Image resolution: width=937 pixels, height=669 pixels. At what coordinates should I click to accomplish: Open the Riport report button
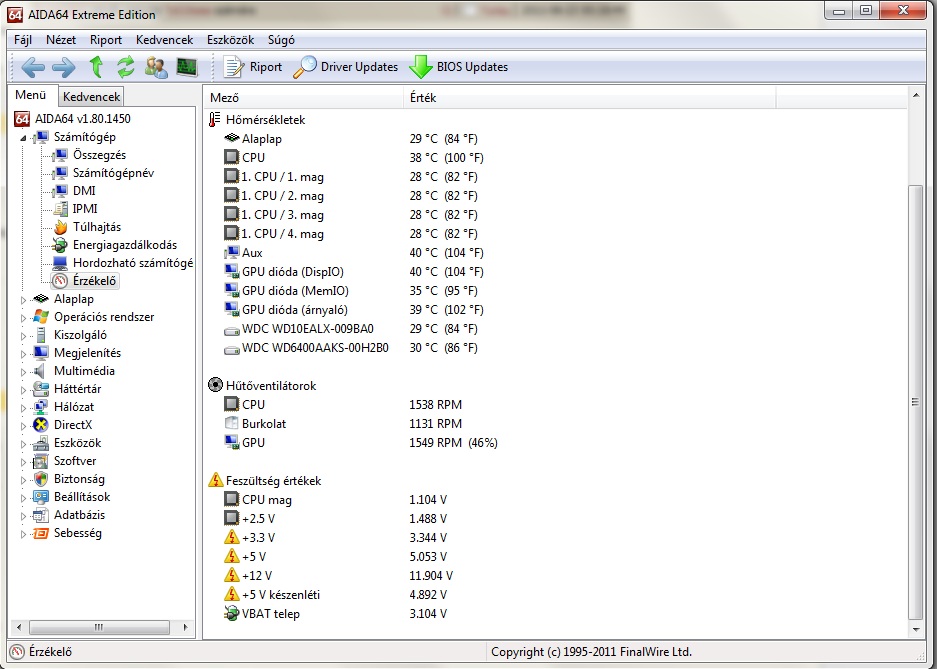[252, 67]
